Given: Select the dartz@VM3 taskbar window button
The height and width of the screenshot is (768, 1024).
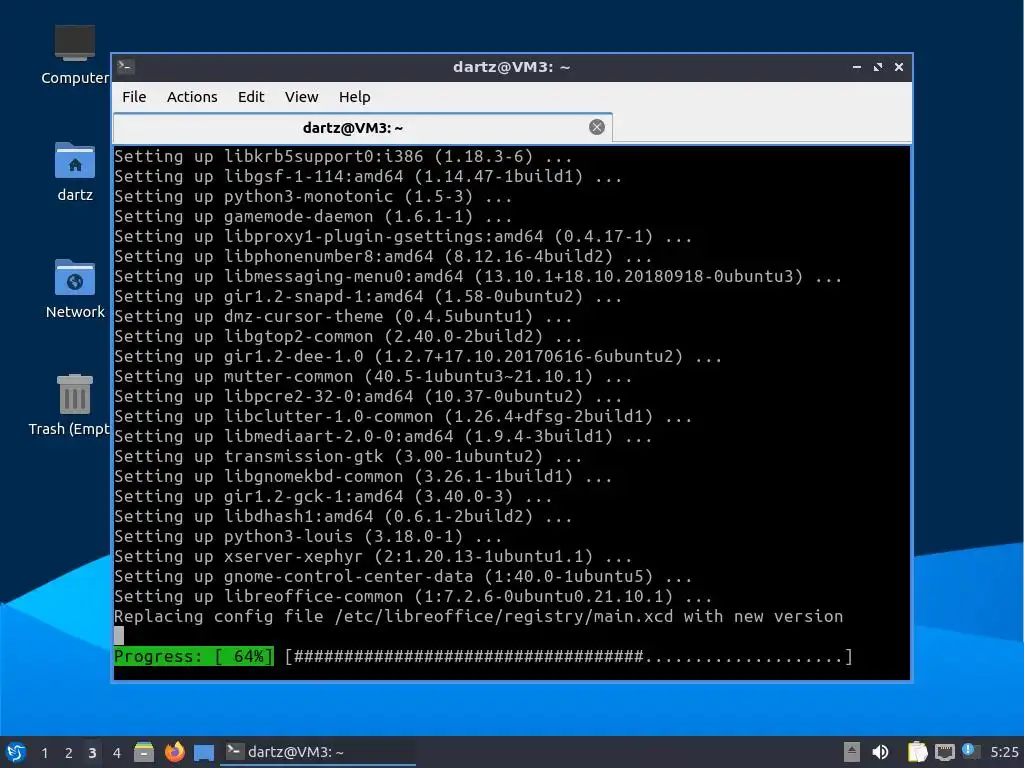Looking at the screenshot, I should pos(318,752).
